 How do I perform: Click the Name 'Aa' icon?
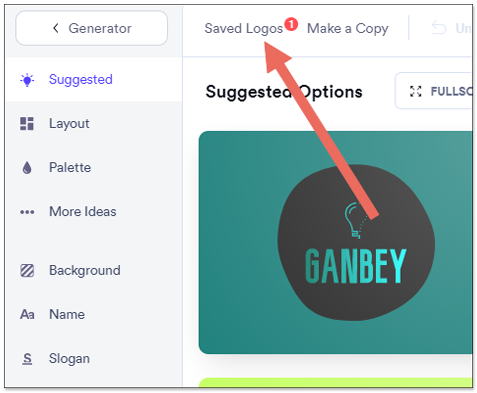pos(27,315)
